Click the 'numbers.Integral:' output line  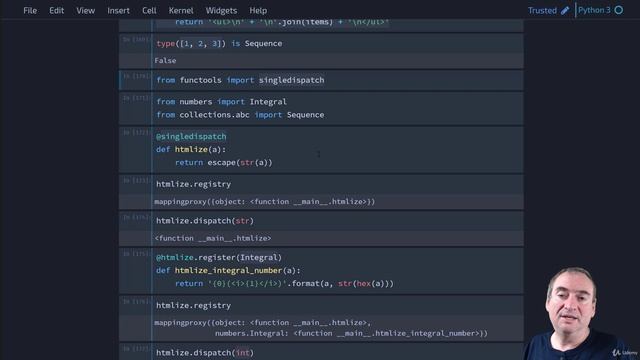[x=351, y=333]
